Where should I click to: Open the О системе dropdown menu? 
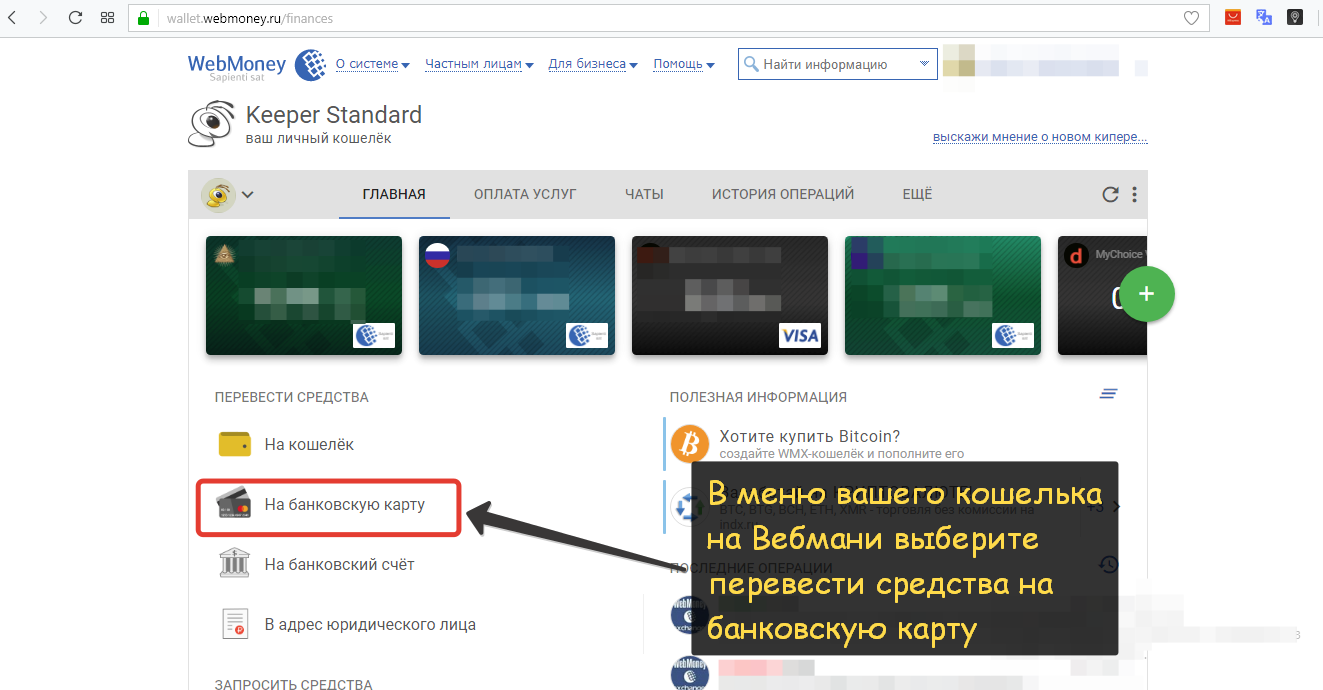coord(372,64)
